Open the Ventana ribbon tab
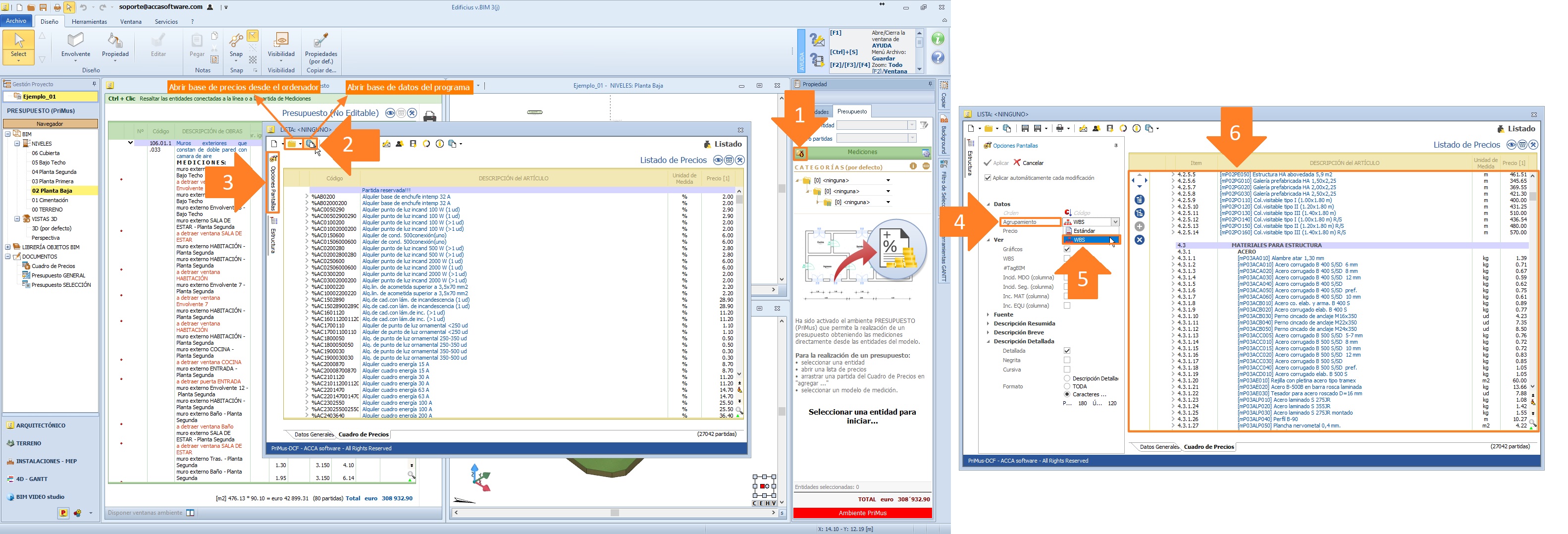The height and width of the screenshot is (534, 1568). tap(131, 21)
